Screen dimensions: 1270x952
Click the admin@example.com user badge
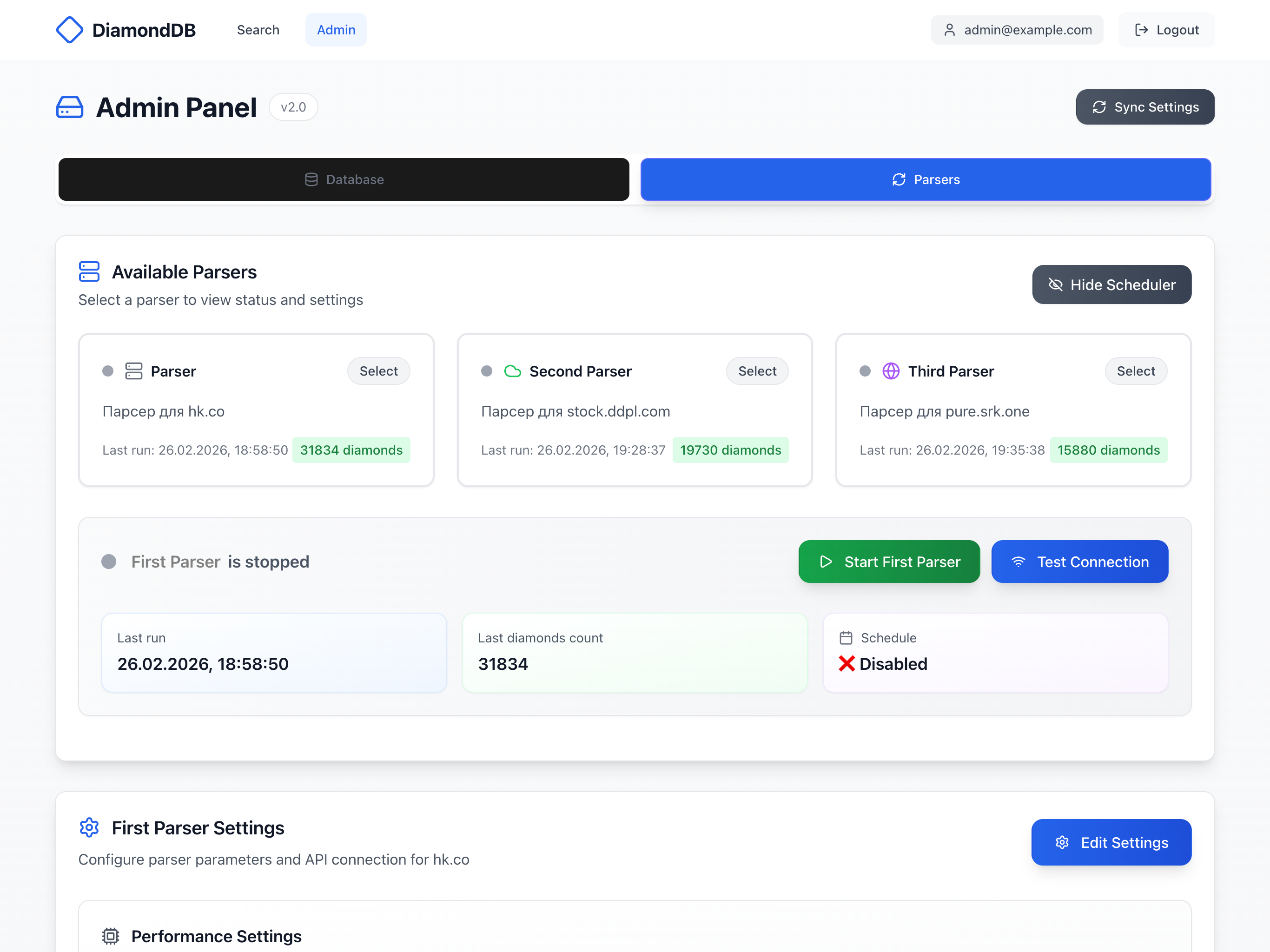click(x=1017, y=30)
